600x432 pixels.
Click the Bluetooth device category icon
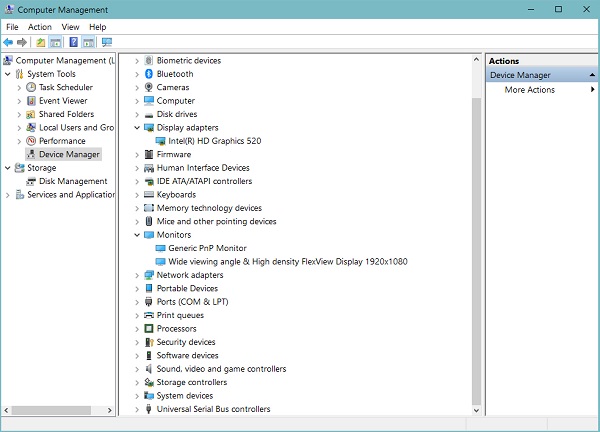click(149, 74)
